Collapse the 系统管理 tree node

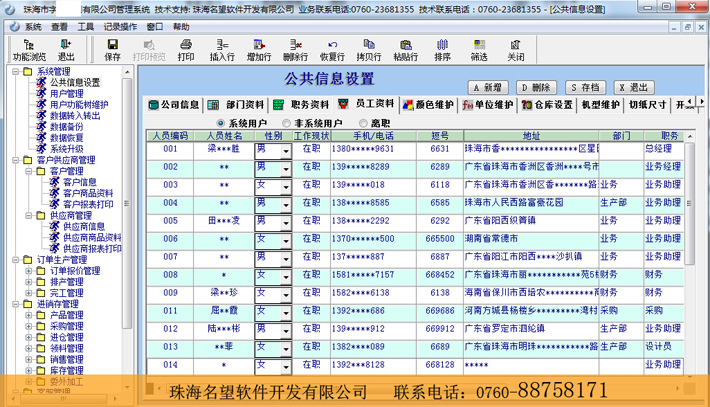pos(16,72)
